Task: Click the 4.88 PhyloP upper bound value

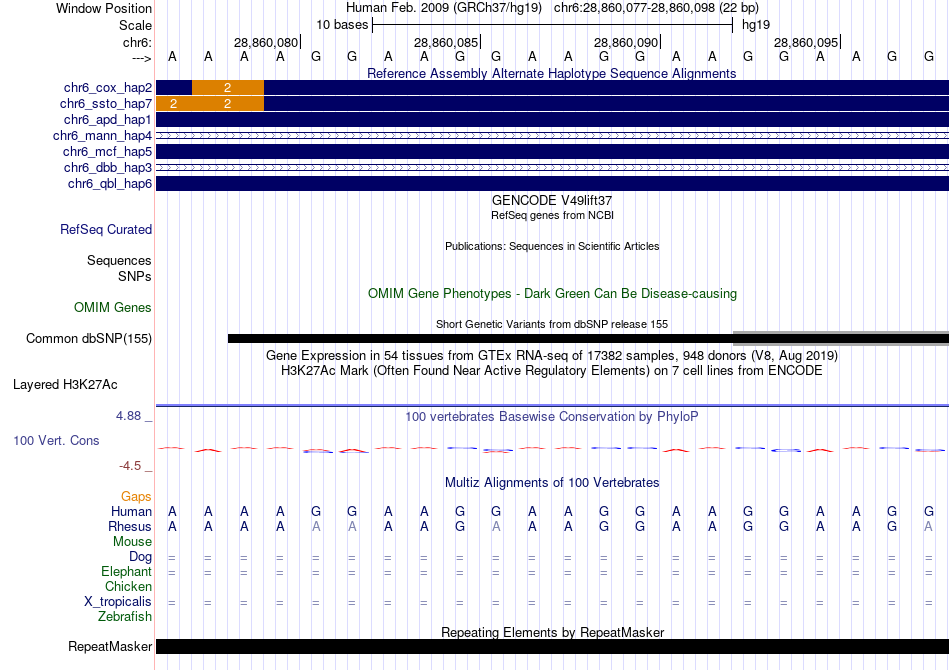Action: pyautogui.click(x=128, y=416)
